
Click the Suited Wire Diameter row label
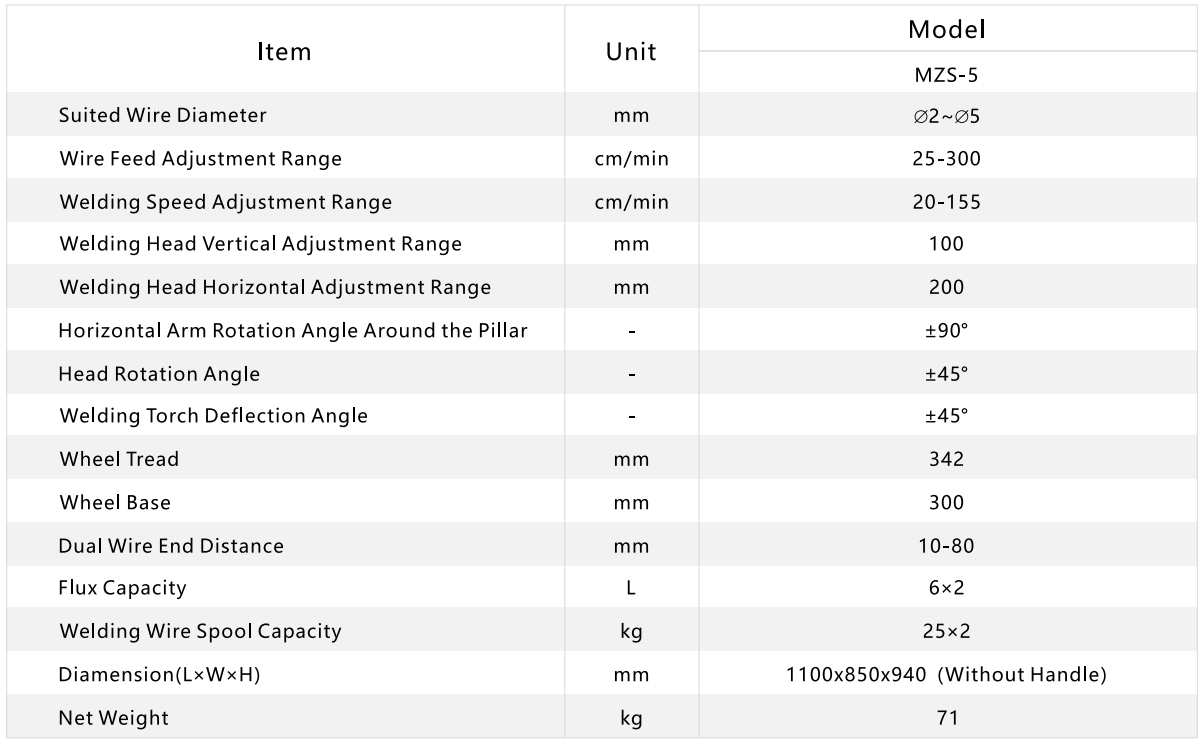click(x=163, y=115)
